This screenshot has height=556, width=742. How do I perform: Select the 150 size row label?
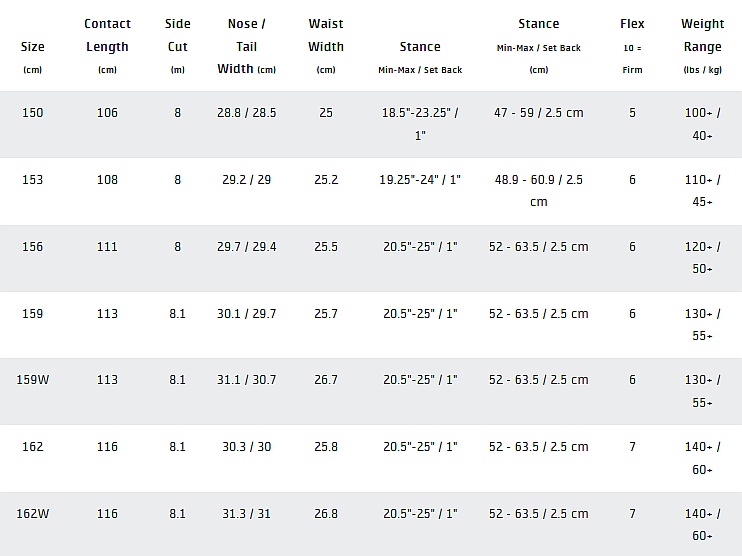coord(33,113)
